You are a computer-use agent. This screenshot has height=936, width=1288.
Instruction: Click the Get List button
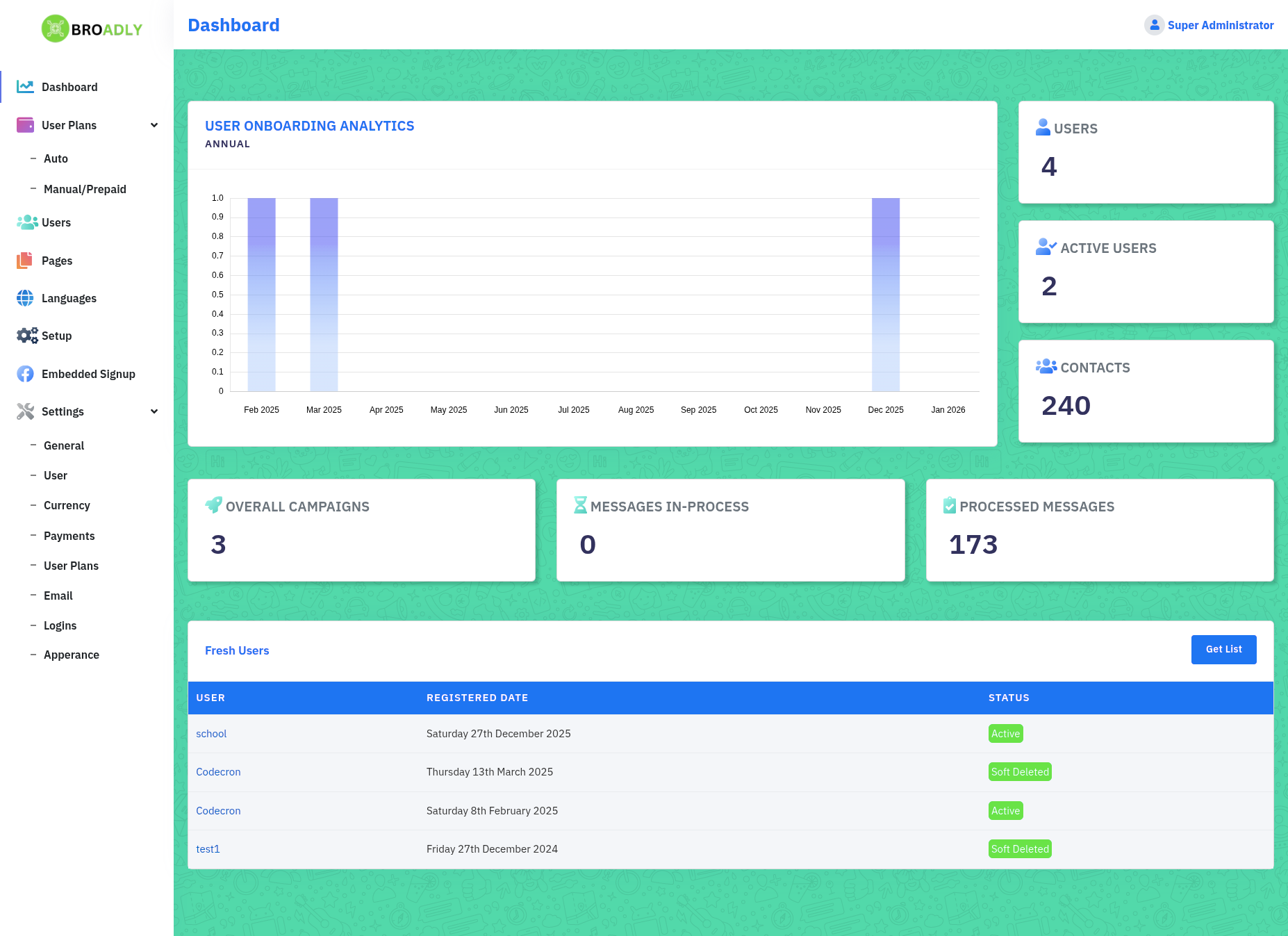point(1223,650)
